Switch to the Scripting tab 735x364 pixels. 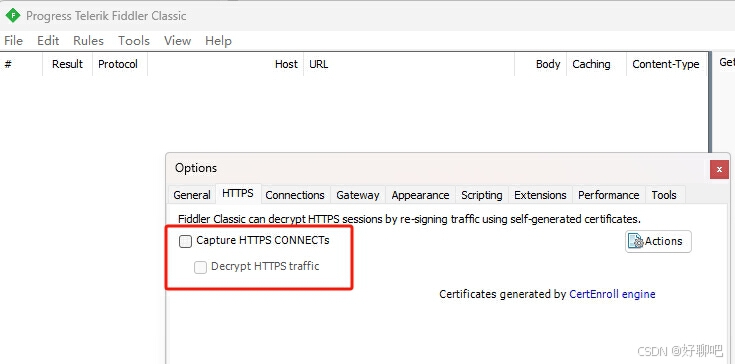[481, 195]
